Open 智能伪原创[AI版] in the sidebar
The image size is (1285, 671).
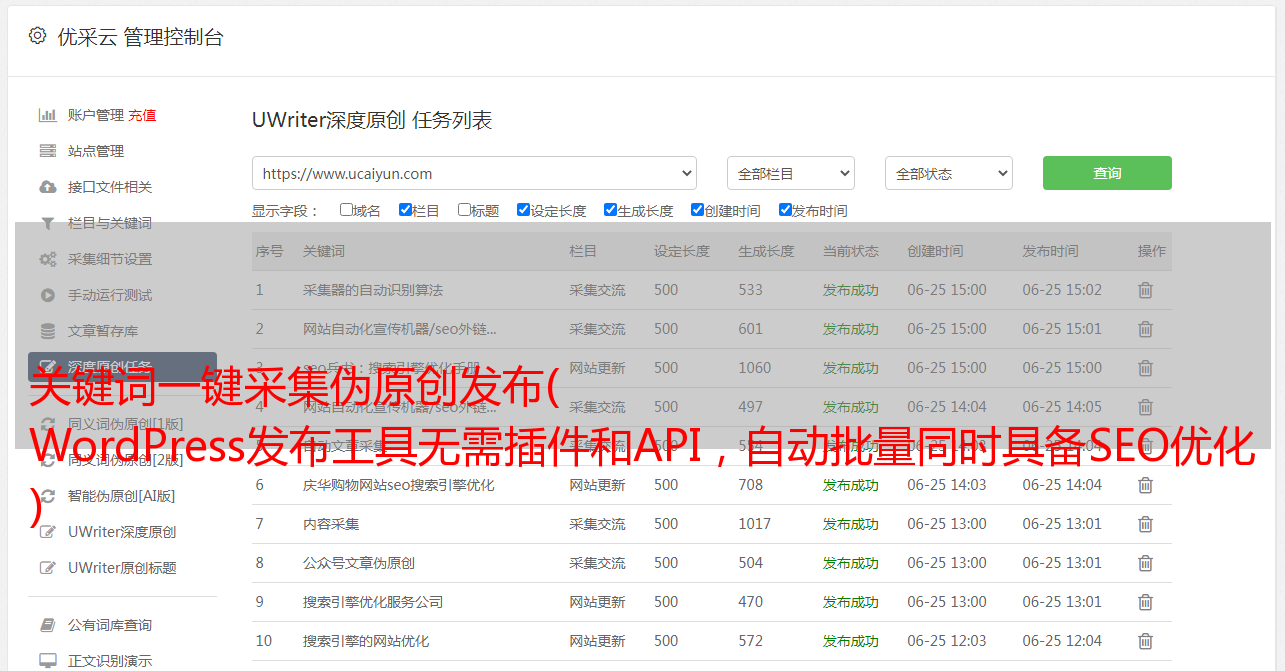click(121, 496)
